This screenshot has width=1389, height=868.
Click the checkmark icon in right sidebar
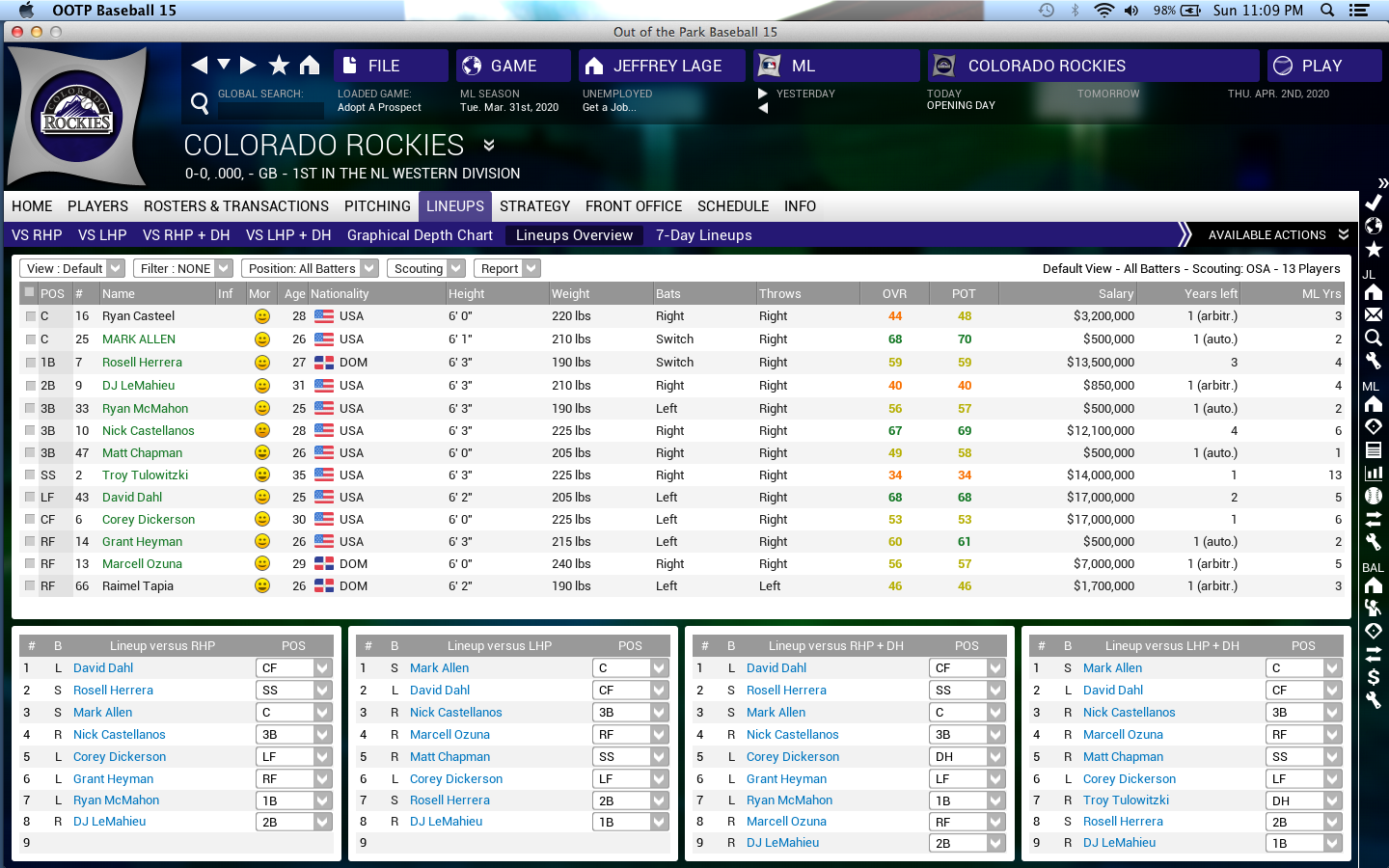(1374, 203)
